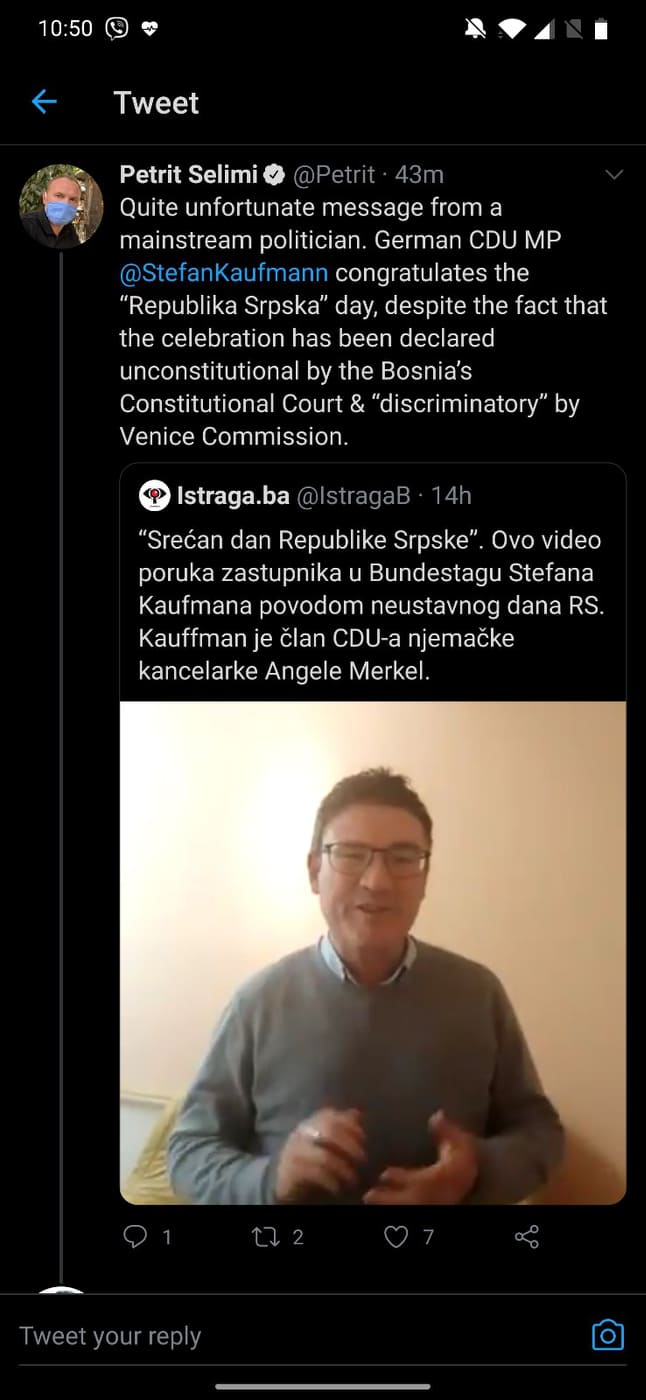Attach a photo with the camera icon
Image resolution: width=646 pixels, height=1400 pixels.
(x=608, y=1335)
